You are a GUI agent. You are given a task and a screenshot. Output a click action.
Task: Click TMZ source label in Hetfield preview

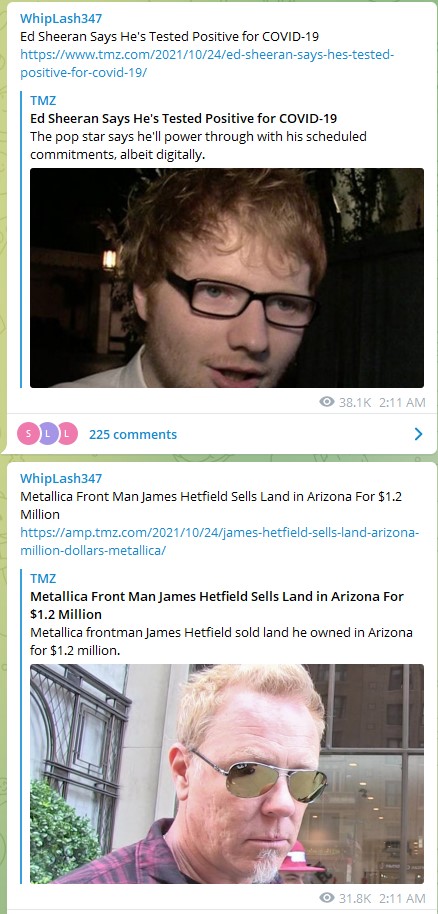pyautogui.click(x=43, y=578)
